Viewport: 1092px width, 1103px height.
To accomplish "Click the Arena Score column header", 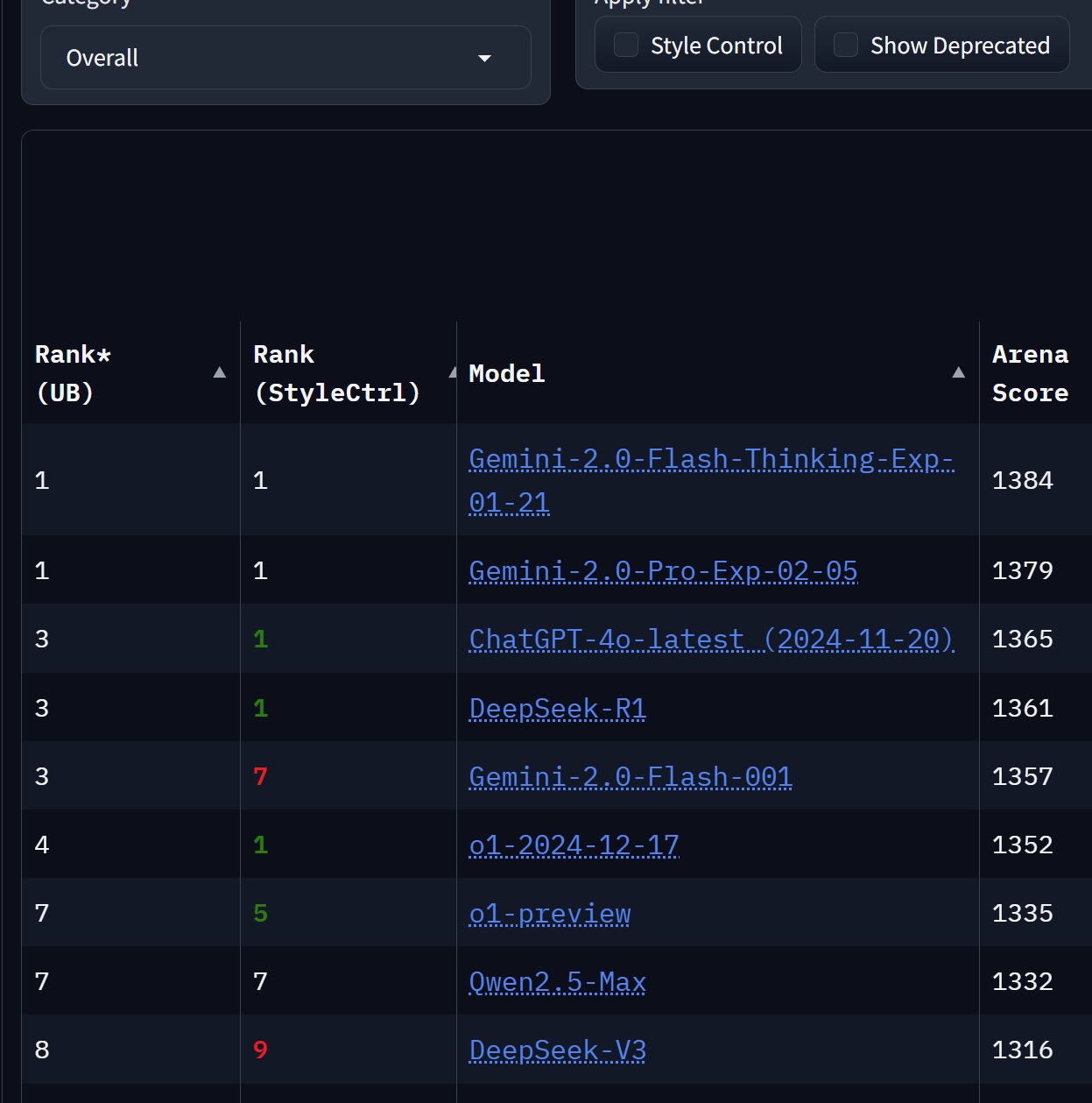I will coord(1030,373).
